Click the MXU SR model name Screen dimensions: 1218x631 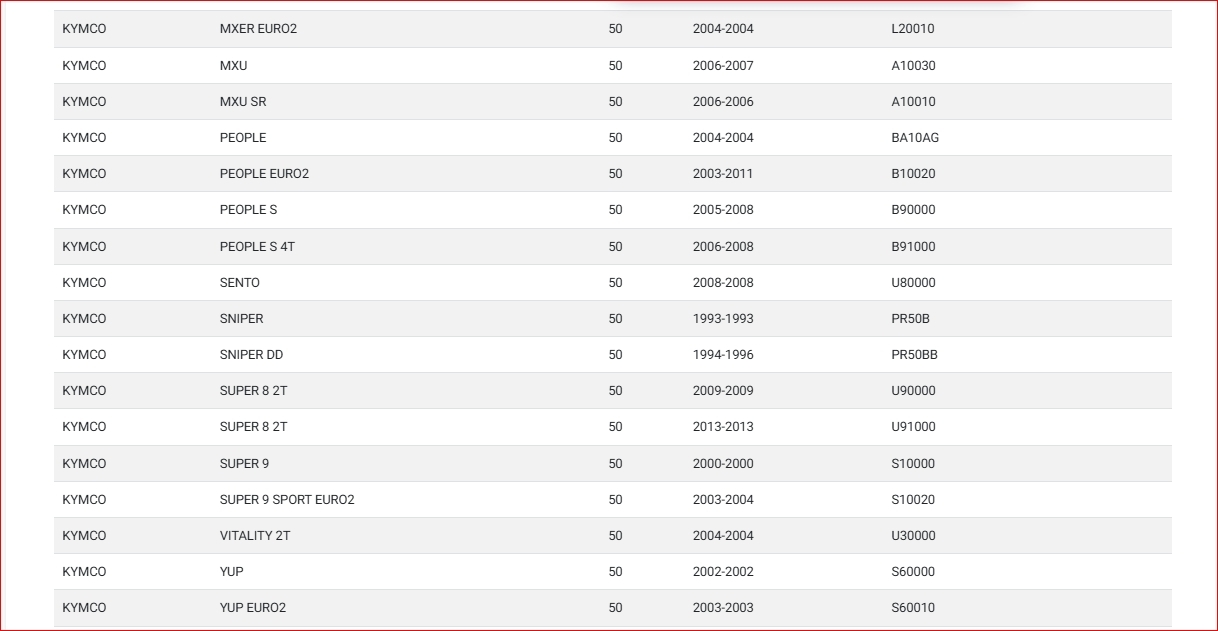point(243,102)
